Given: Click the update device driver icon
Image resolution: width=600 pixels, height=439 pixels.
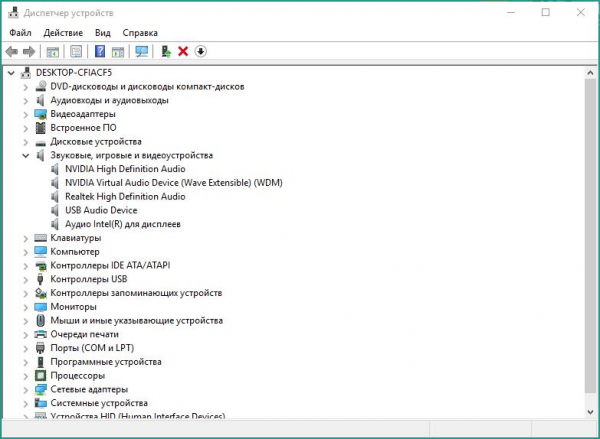Looking at the screenshot, I should (x=166, y=51).
